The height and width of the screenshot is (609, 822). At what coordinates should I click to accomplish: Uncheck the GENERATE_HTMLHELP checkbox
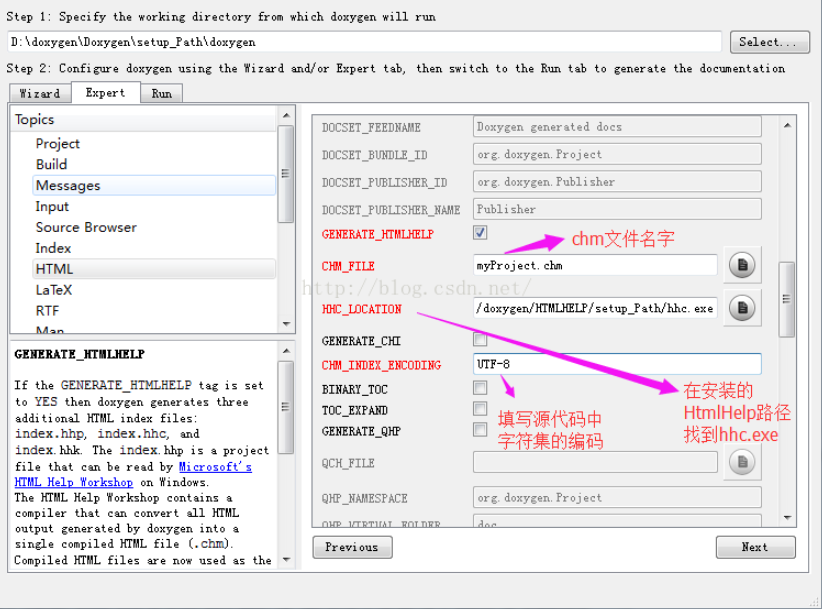pyautogui.click(x=480, y=232)
